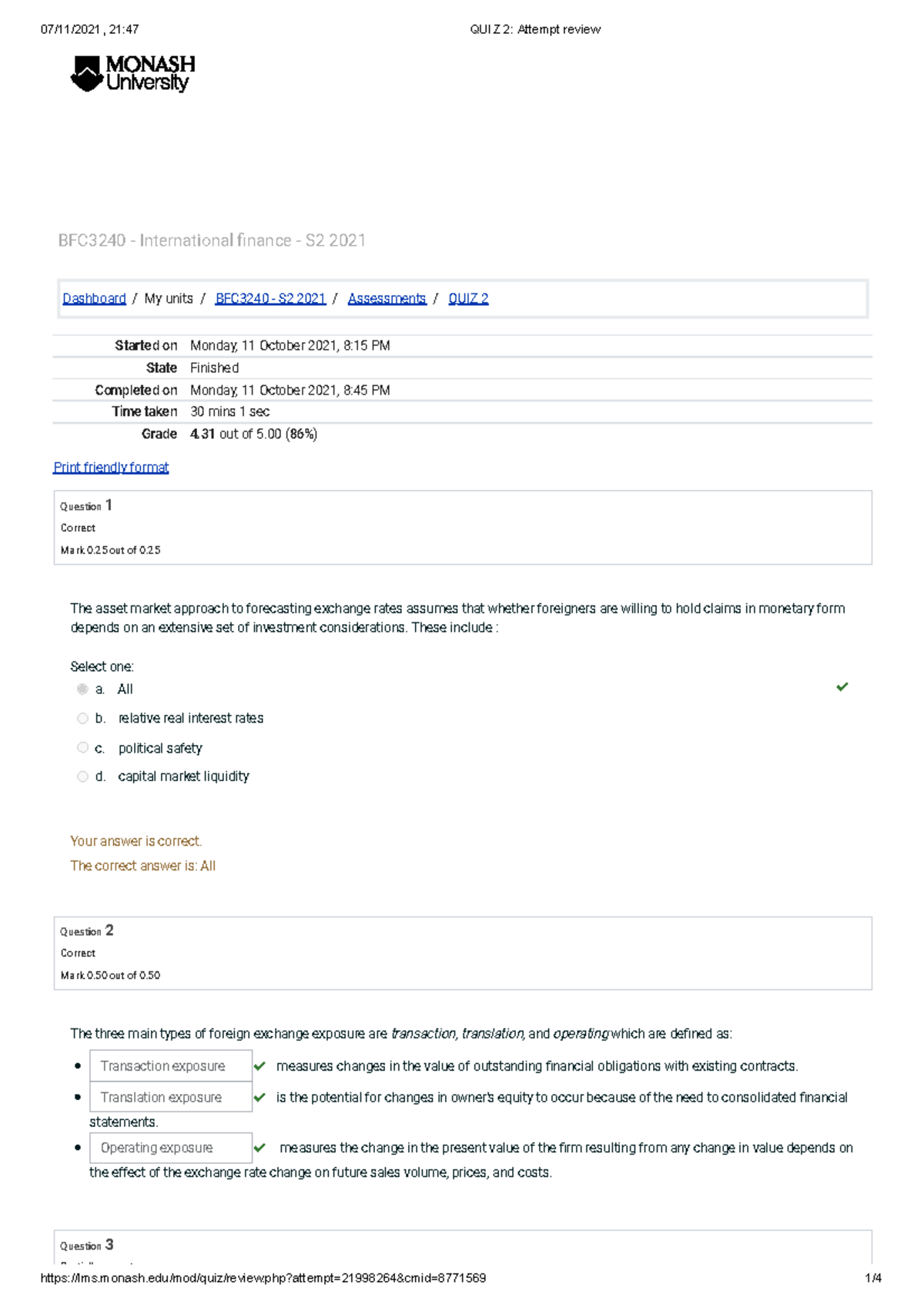This screenshot has height=1308, width=924.
Task: Open the Operating exposure dropdown
Action: point(170,1148)
